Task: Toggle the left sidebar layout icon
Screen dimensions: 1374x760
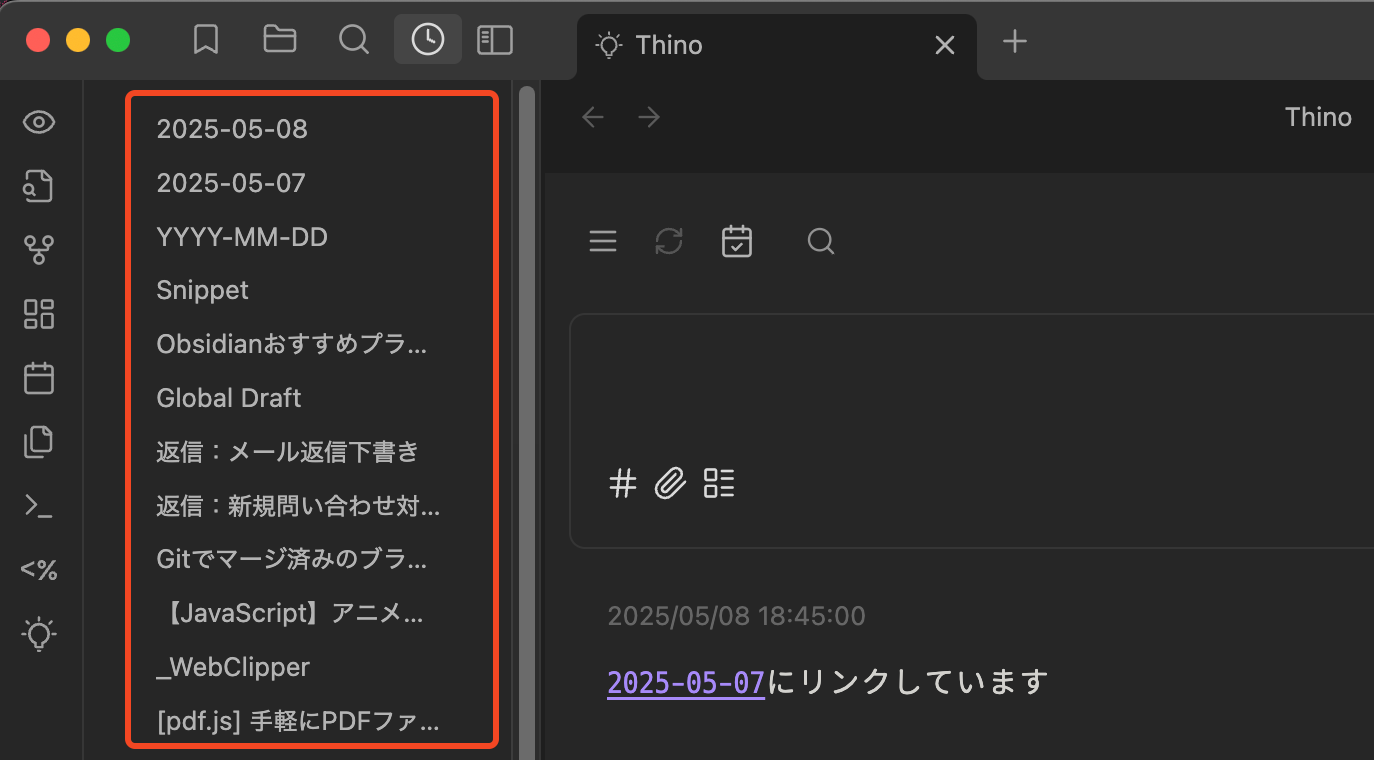Action: (495, 40)
